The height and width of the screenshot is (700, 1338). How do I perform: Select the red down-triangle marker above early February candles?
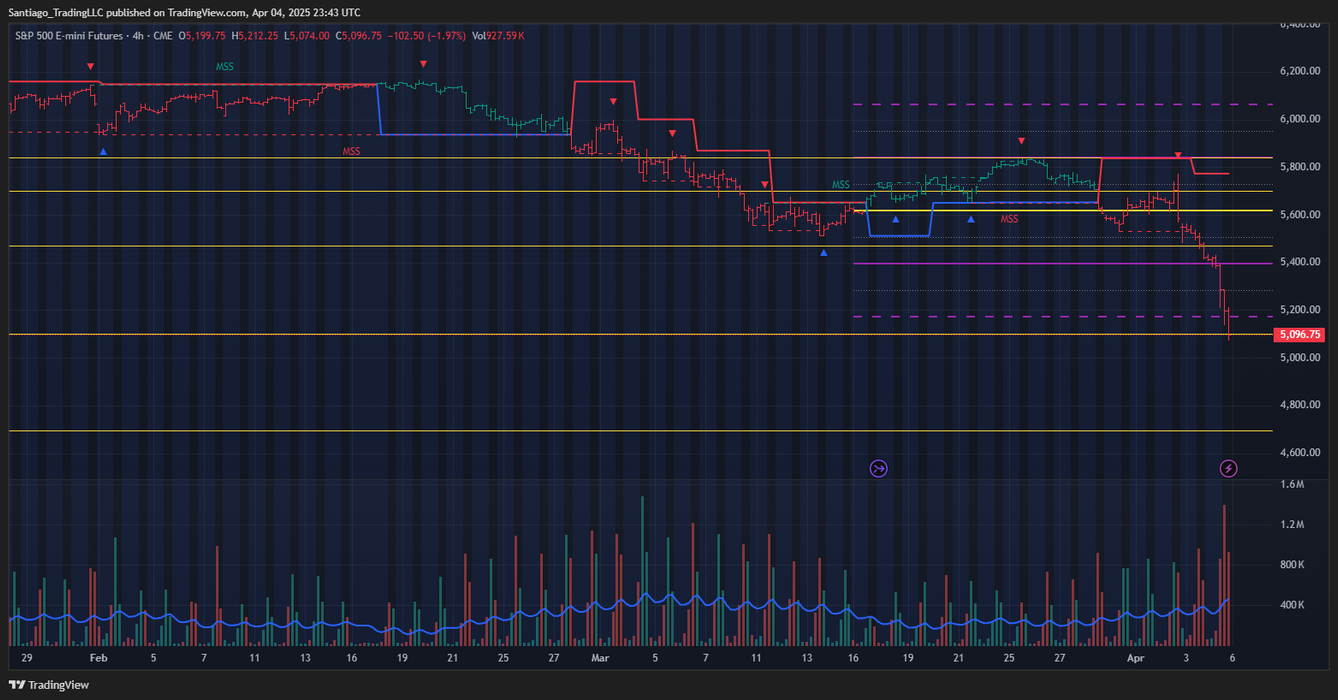[x=90, y=66]
